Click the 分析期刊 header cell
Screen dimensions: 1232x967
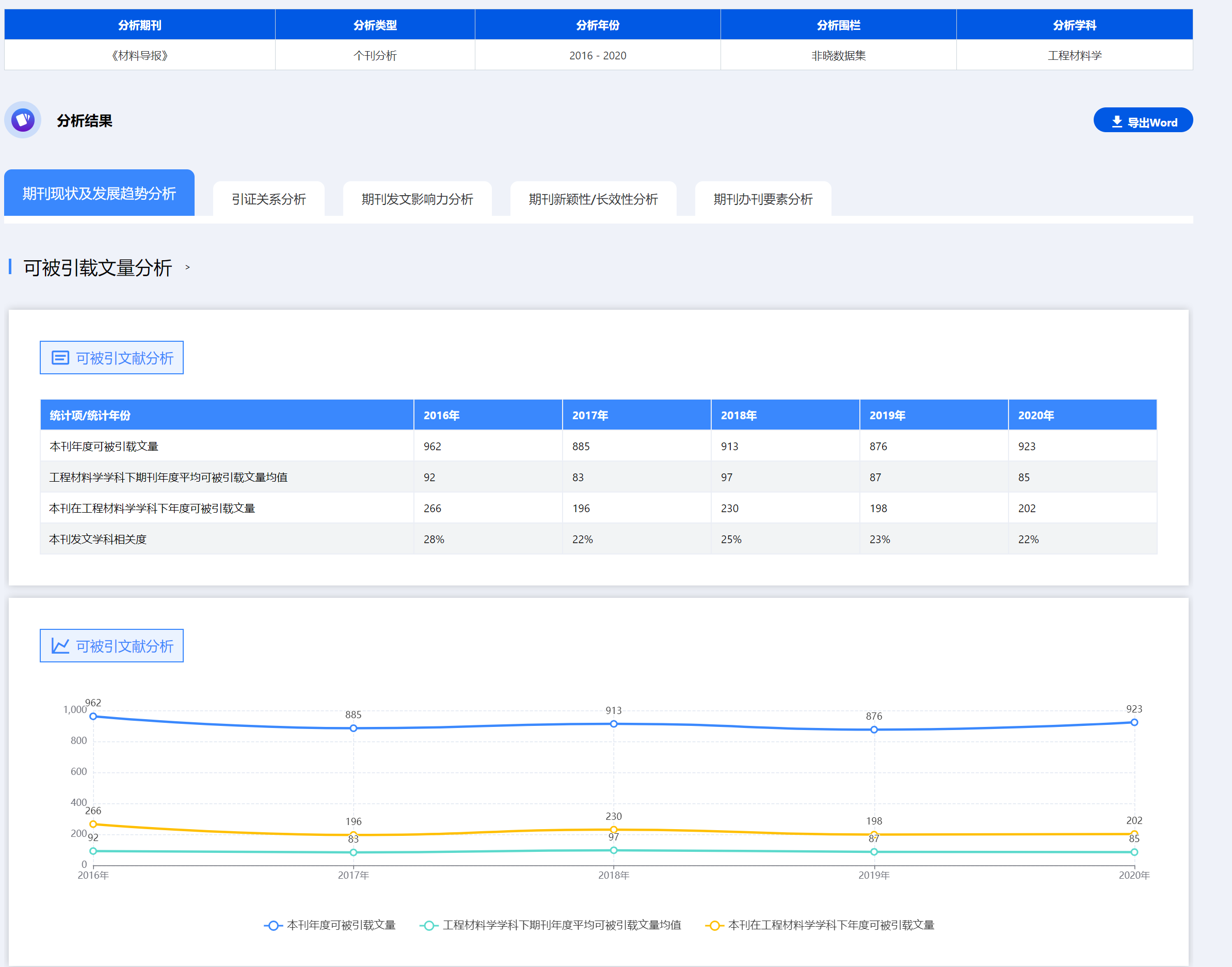(x=140, y=25)
